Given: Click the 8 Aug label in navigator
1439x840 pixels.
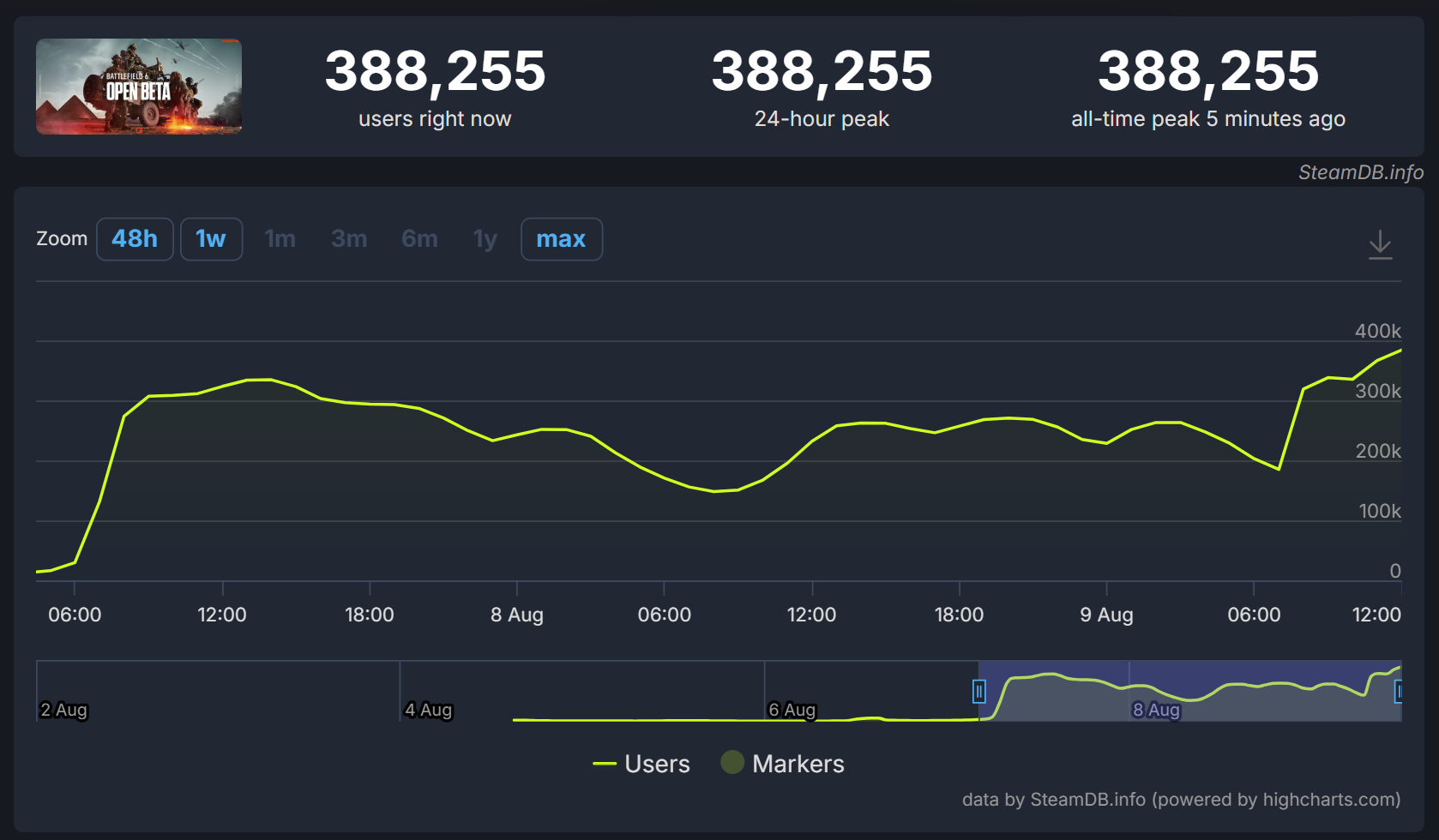Looking at the screenshot, I should pyautogui.click(x=1156, y=710).
